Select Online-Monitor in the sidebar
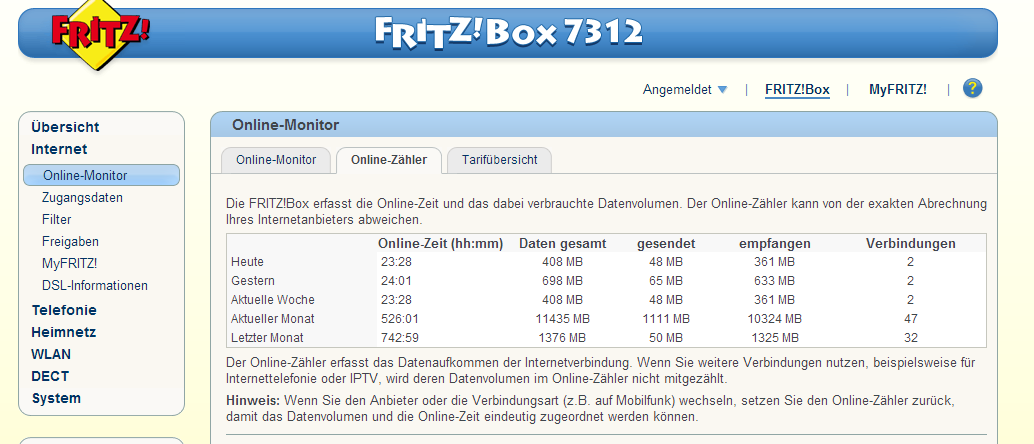Screen dimensions: 1034x444 101,175
